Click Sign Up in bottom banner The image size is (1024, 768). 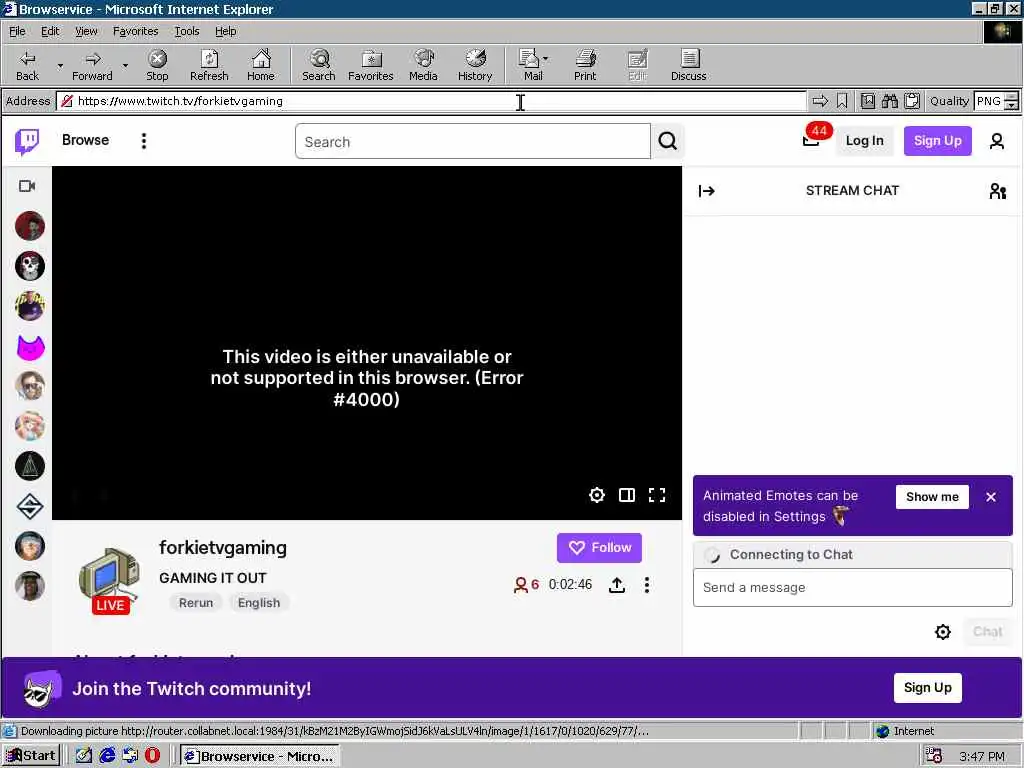927,688
